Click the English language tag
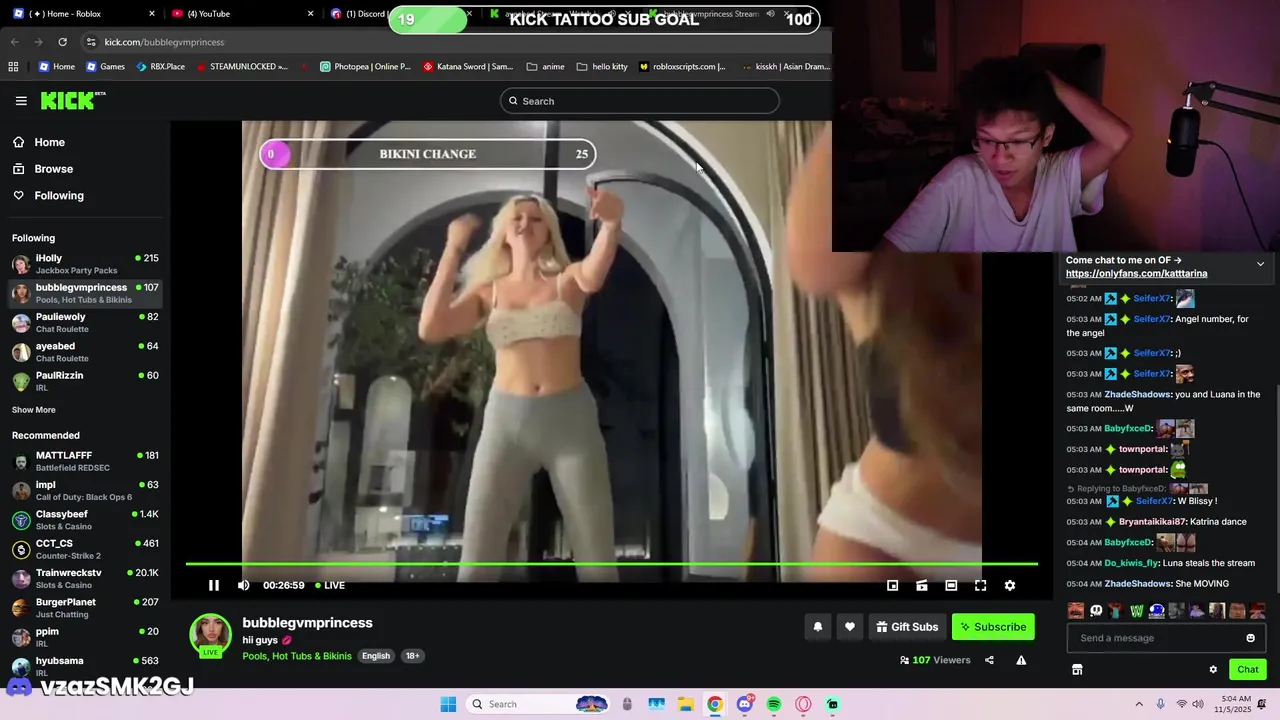This screenshot has width=1280, height=720. coord(376,656)
